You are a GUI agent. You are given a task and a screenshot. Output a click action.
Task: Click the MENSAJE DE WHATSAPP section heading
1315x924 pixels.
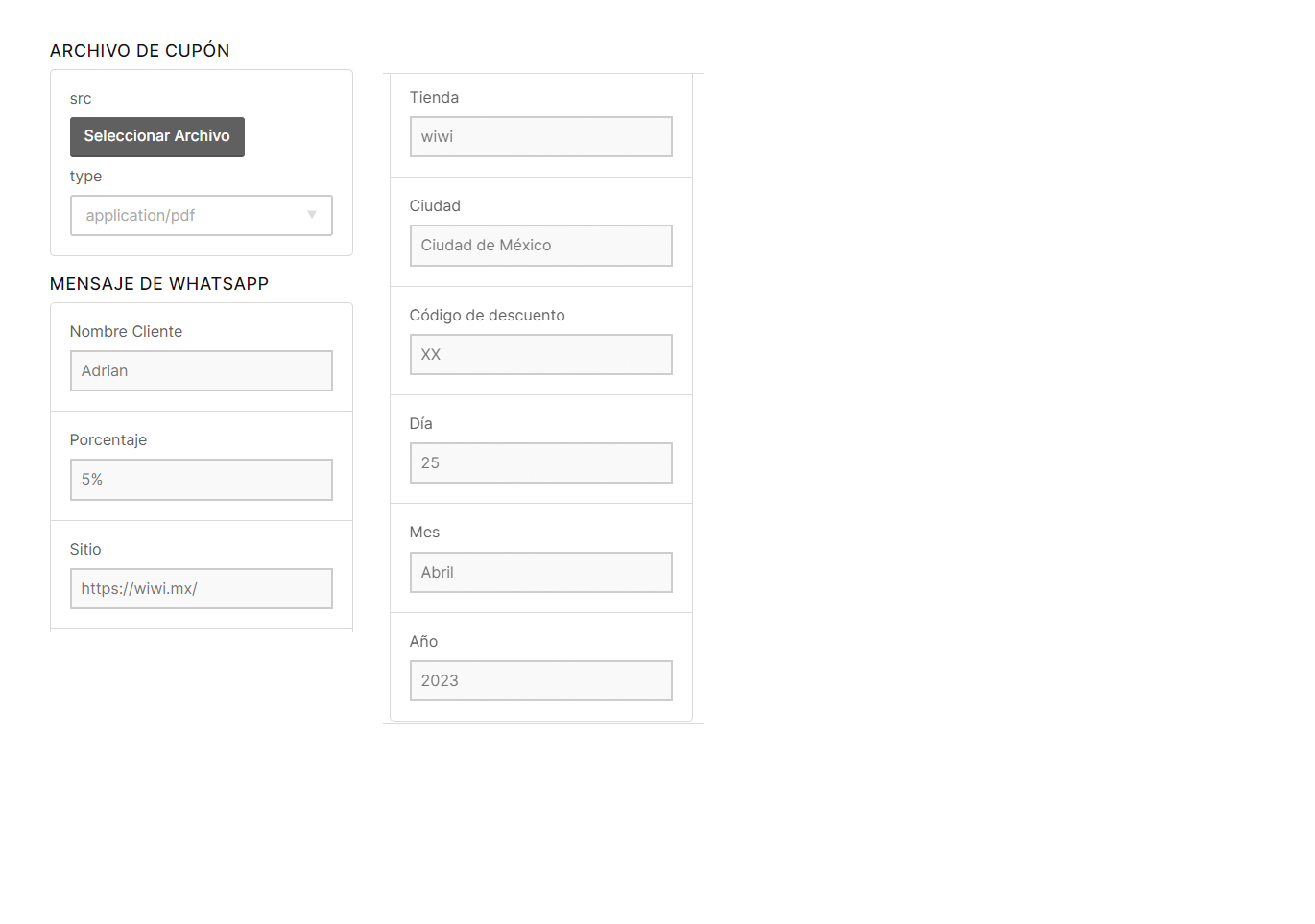tap(159, 284)
